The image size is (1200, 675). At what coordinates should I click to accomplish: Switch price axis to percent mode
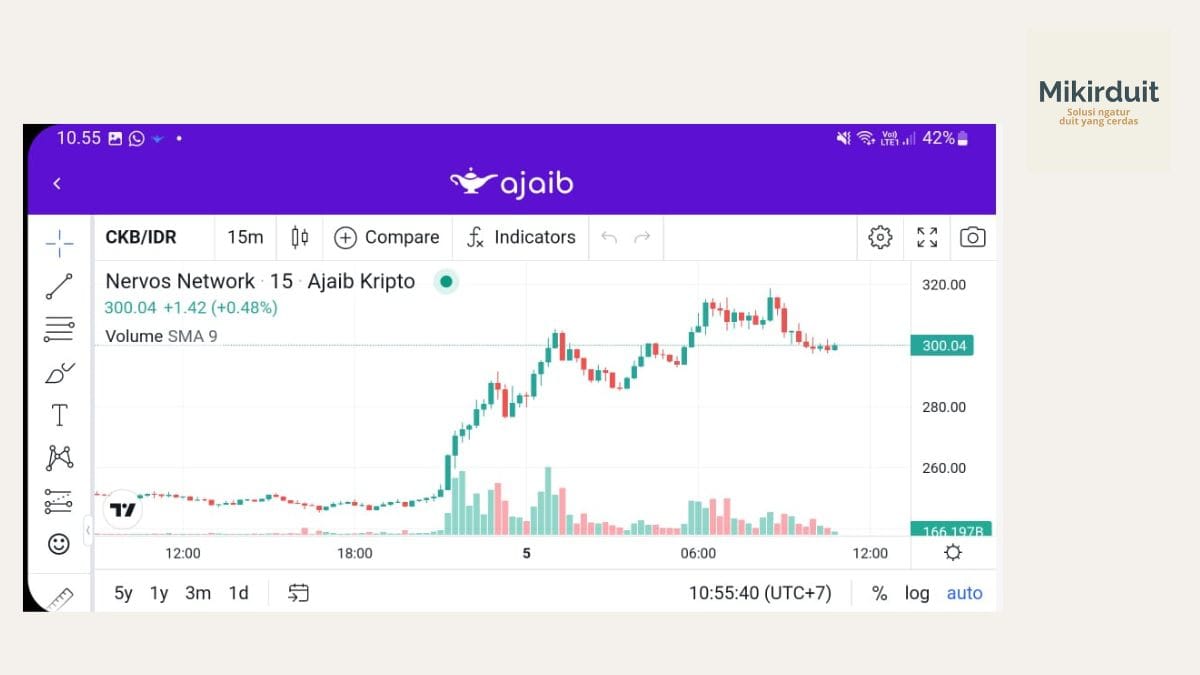point(880,593)
